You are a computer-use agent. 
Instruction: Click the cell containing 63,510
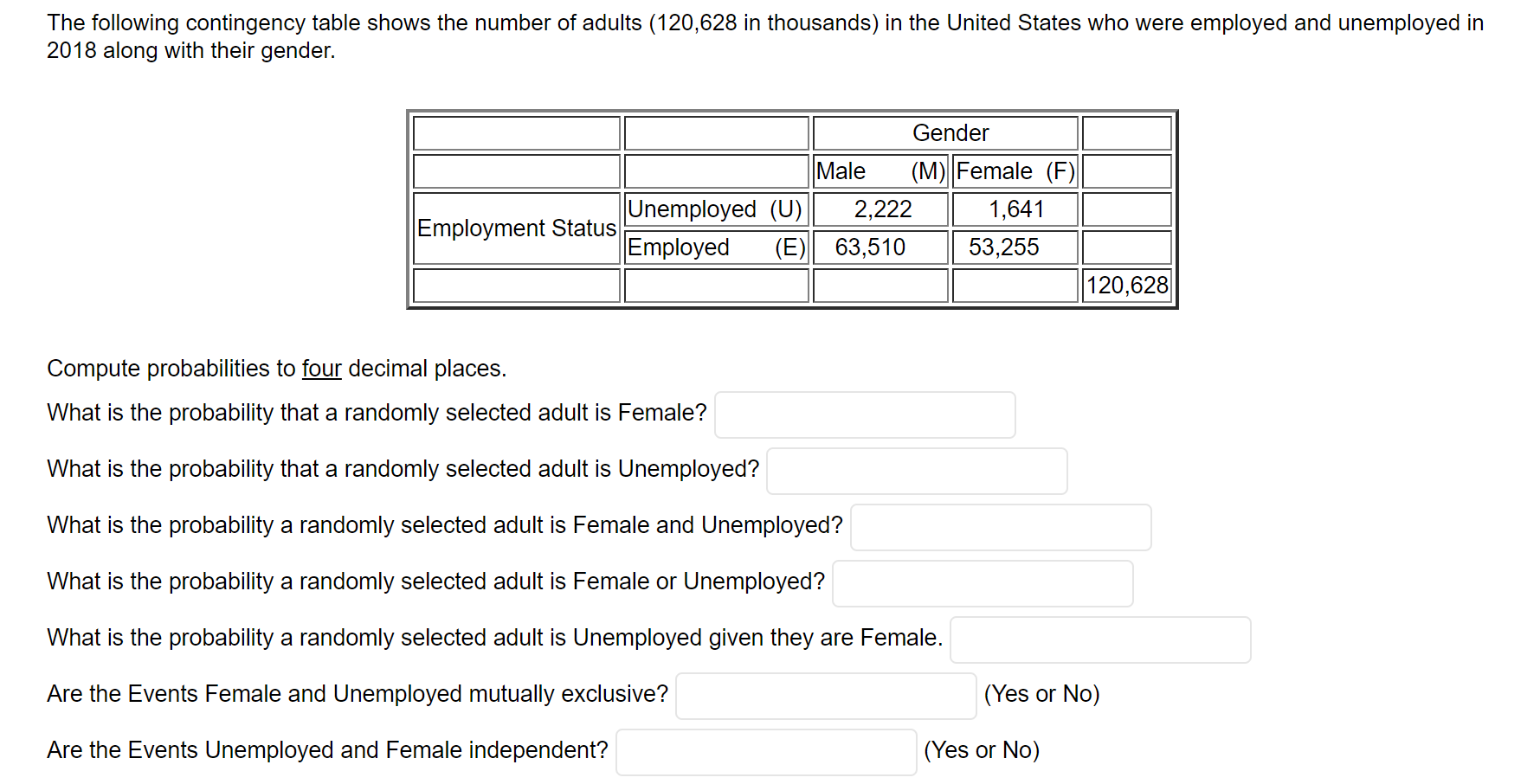[x=880, y=247]
